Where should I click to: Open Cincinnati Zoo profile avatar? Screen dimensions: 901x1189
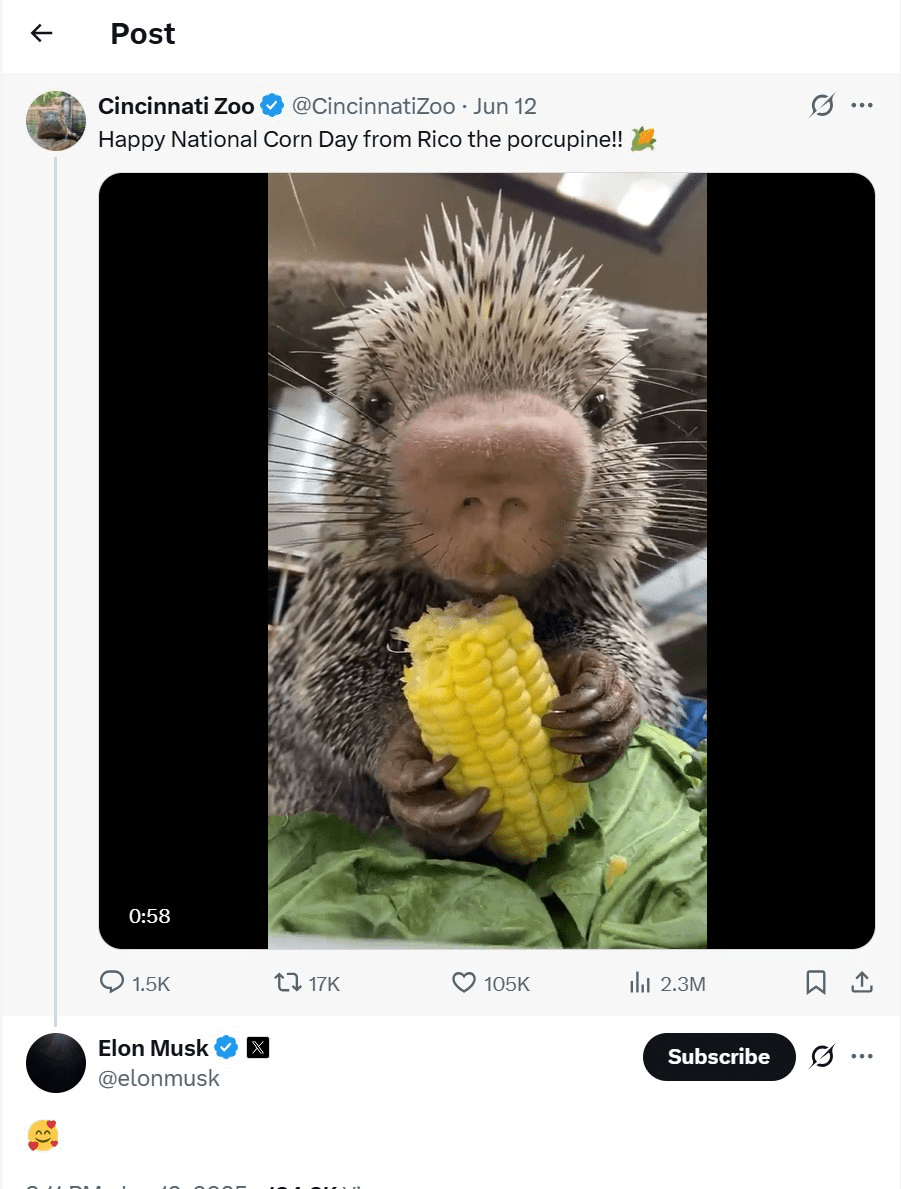(55, 121)
